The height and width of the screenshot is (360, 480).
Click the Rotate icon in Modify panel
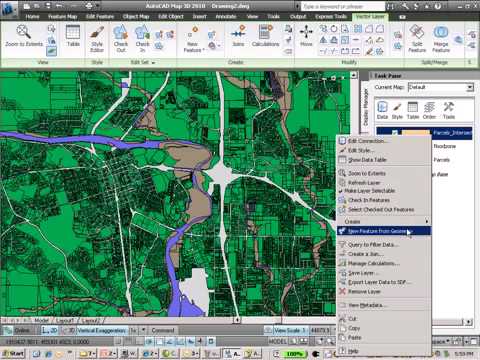pyautogui.click(x=334, y=29)
